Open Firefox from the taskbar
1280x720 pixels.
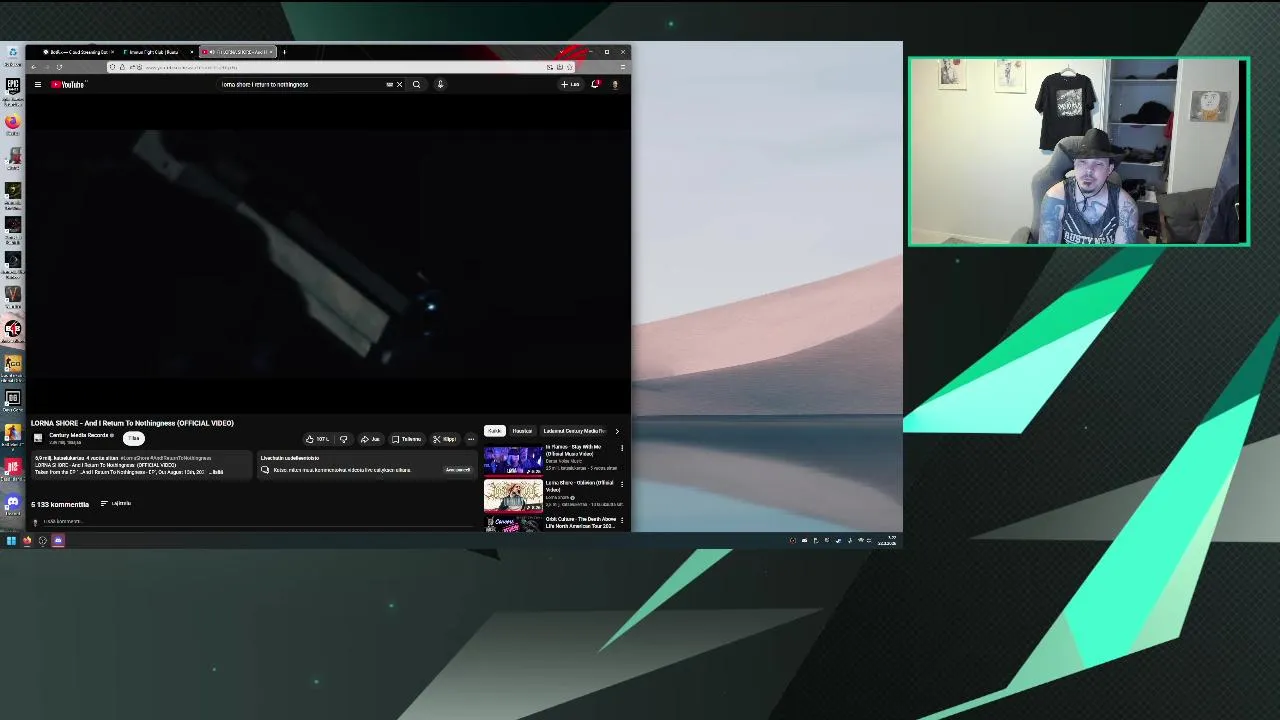27,541
